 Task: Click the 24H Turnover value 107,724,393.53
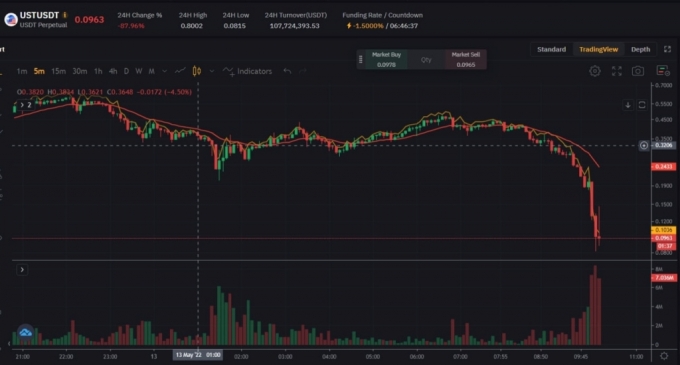click(x=294, y=26)
